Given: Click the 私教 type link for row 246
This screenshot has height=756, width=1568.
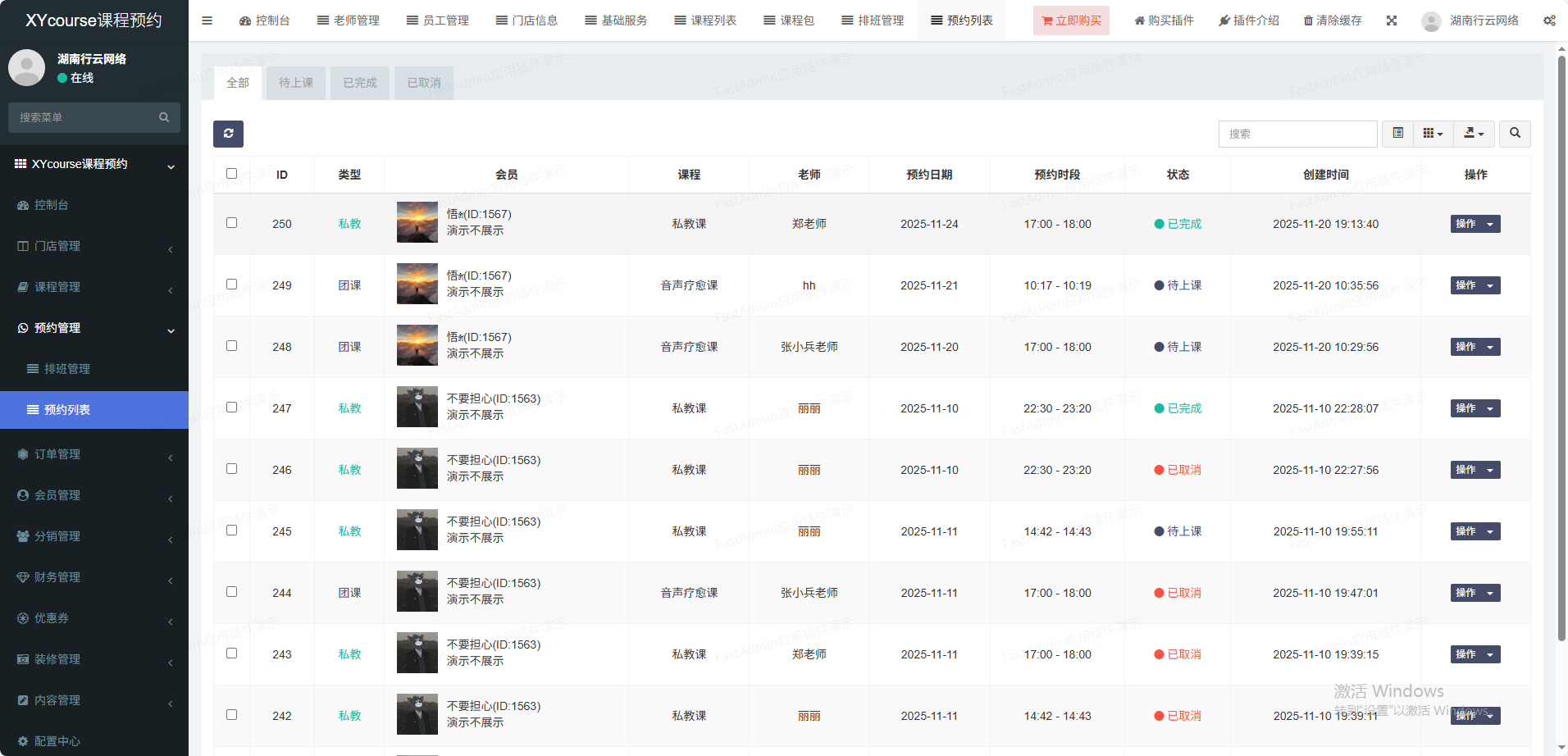Looking at the screenshot, I should pyautogui.click(x=349, y=470).
